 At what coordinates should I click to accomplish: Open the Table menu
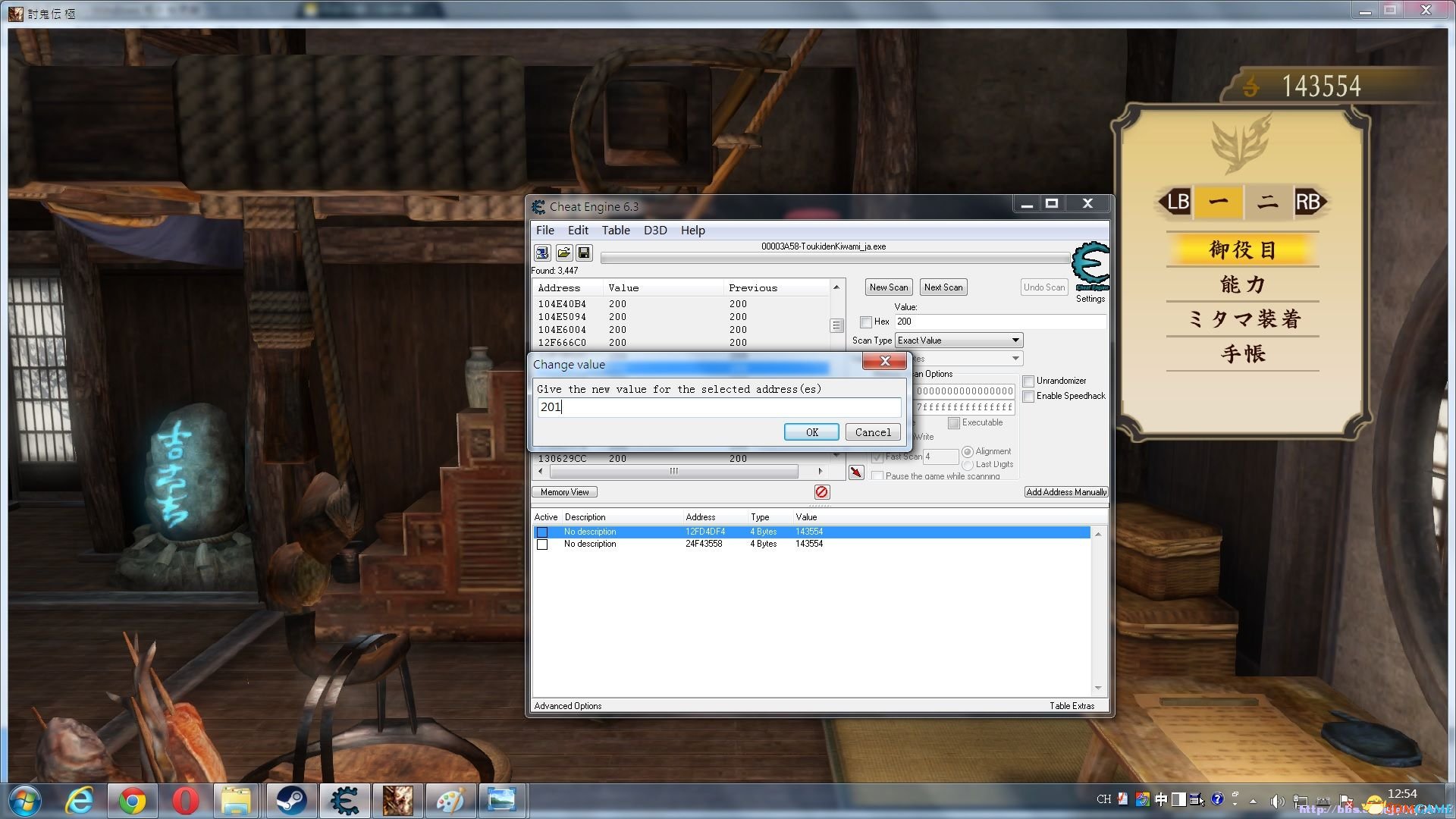[616, 231]
